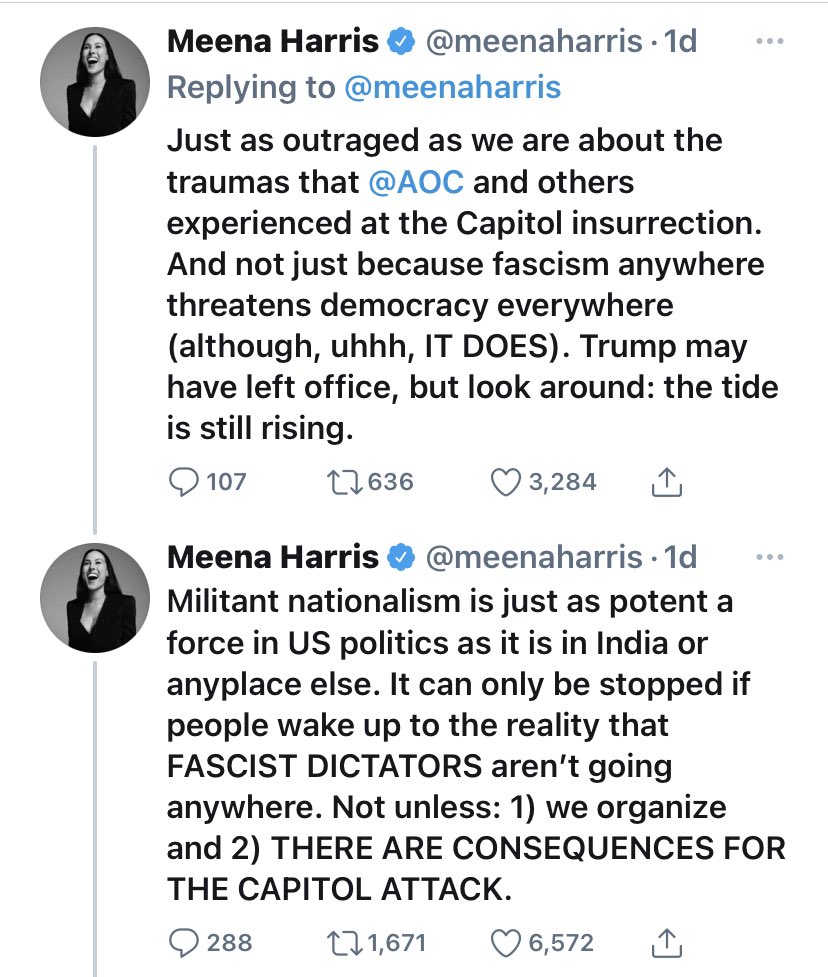The width and height of the screenshot is (828, 977).
Task: Open @meenaharris in Replying to line
Action: 453,87
